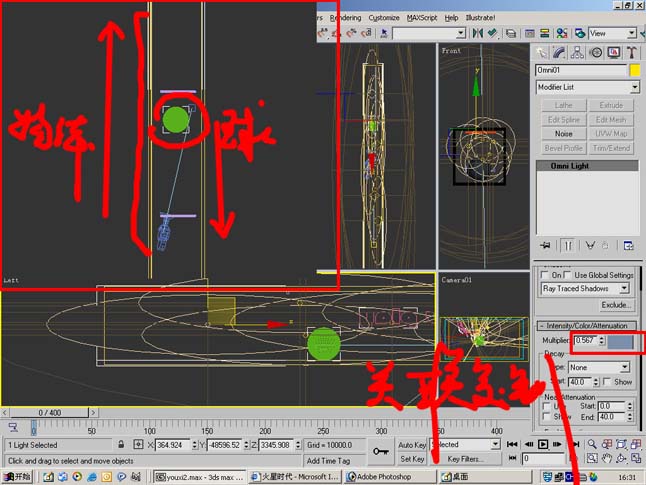Toggle Absolute Mode Transform Type-In icon
The width and height of the screenshot is (646, 485).
click(138, 445)
